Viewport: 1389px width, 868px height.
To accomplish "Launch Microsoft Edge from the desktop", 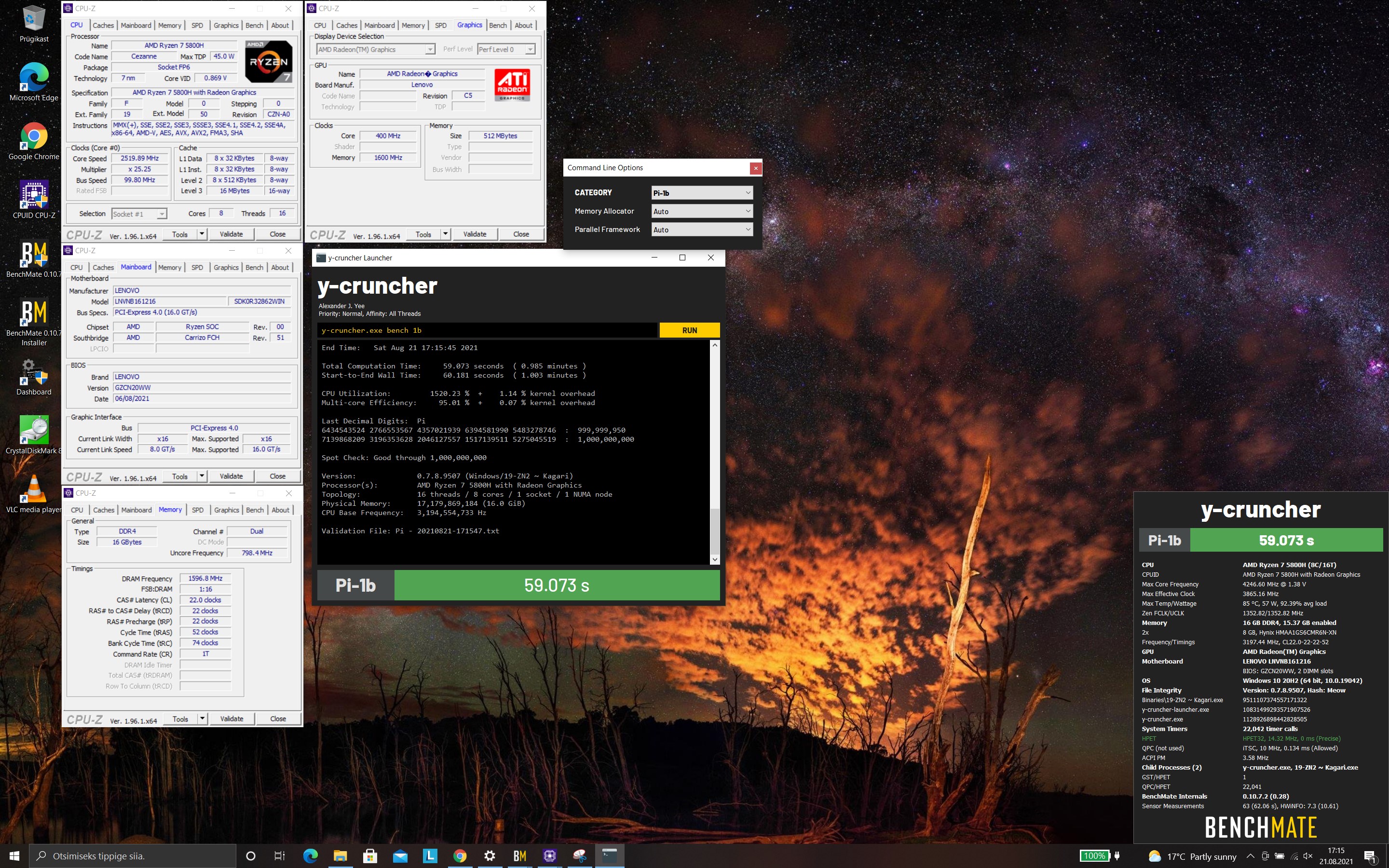I will (x=34, y=82).
